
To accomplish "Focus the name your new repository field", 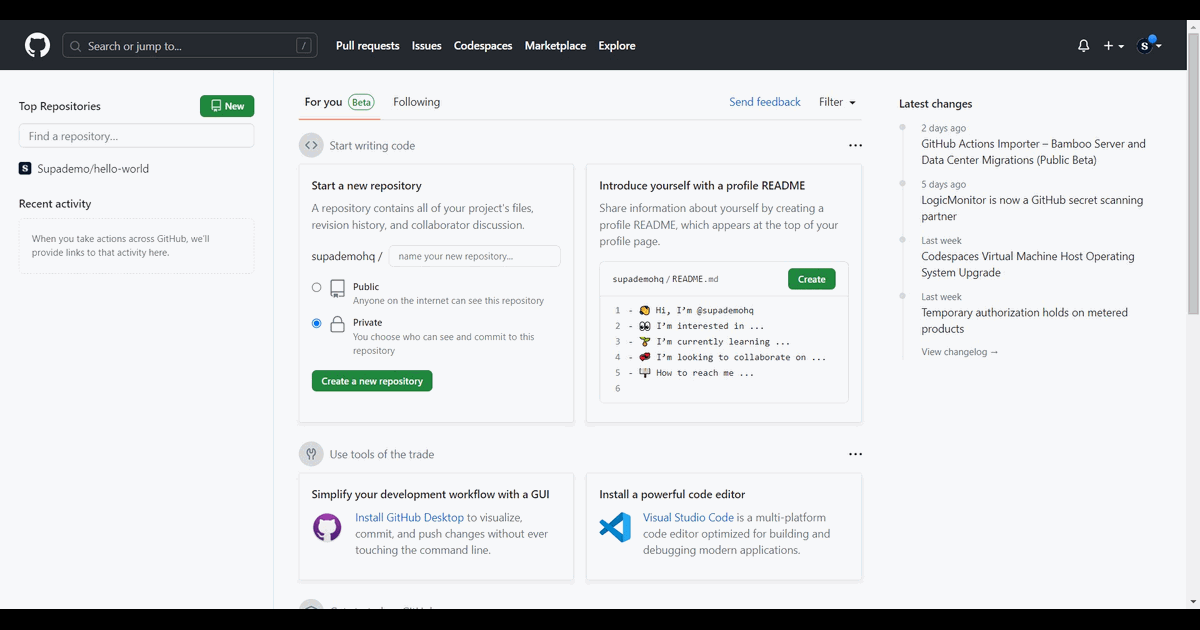I will [474, 256].
